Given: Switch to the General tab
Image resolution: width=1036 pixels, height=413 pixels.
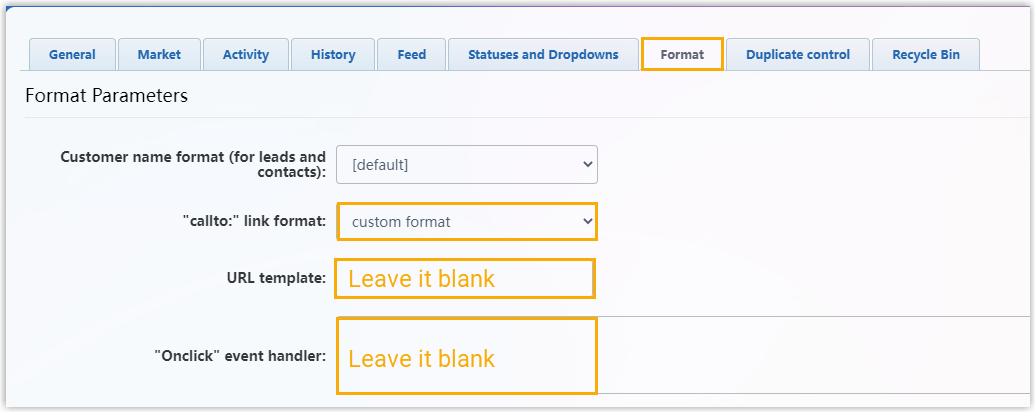Looking at the screenshot, I should click(x=72, y=55).
